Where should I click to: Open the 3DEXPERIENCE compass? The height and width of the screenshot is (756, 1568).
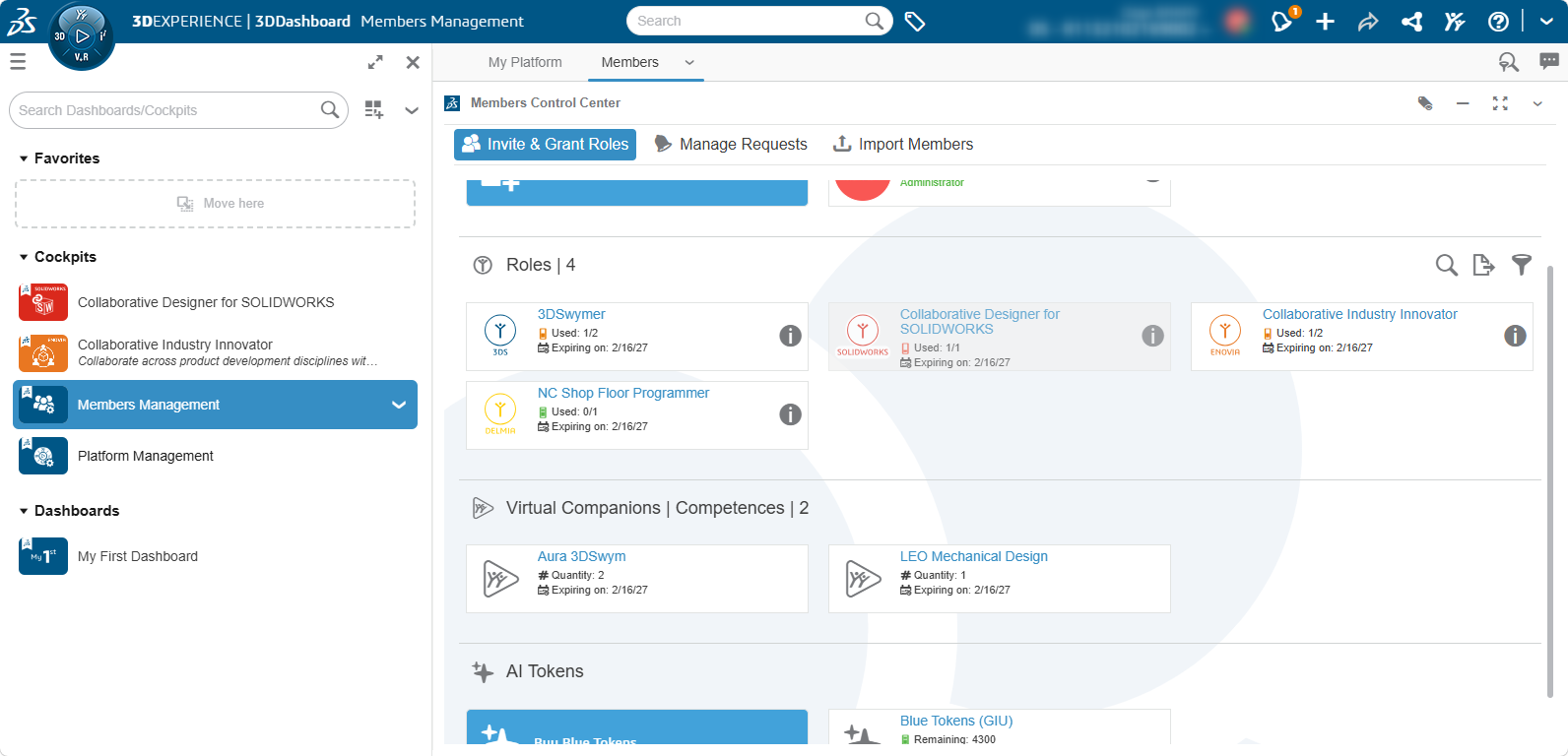click(81, 36)
